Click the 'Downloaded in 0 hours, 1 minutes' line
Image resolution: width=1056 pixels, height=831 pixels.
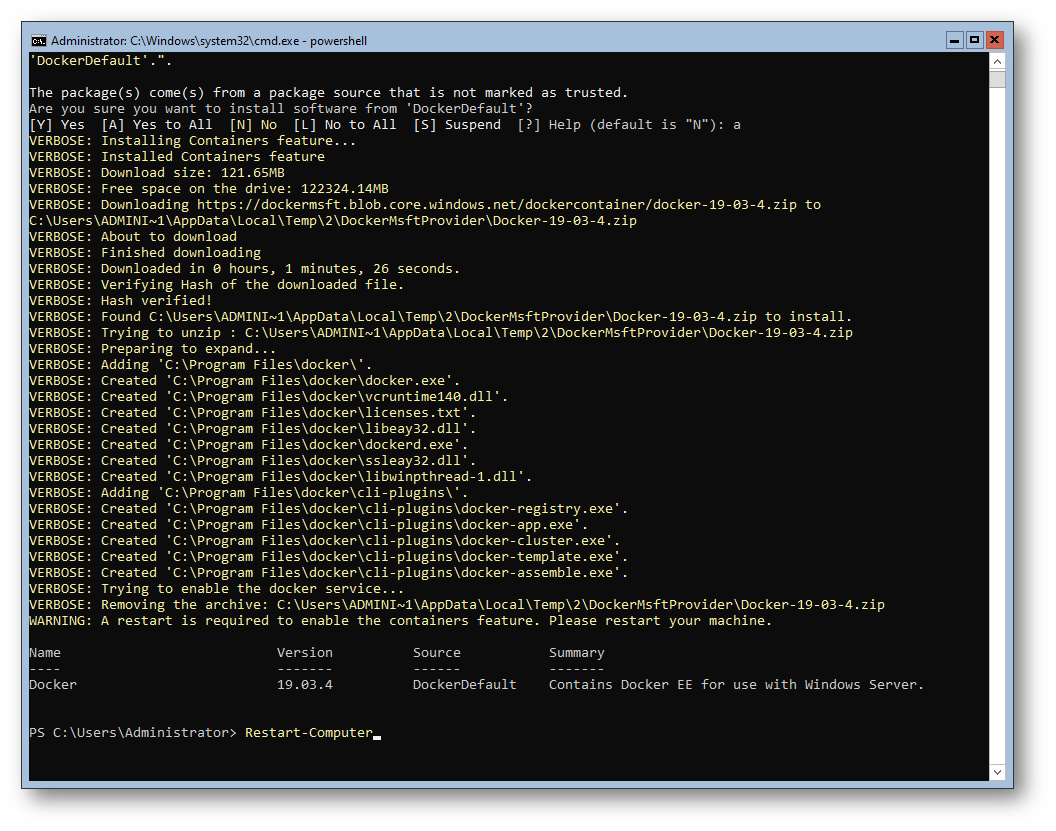244,269
